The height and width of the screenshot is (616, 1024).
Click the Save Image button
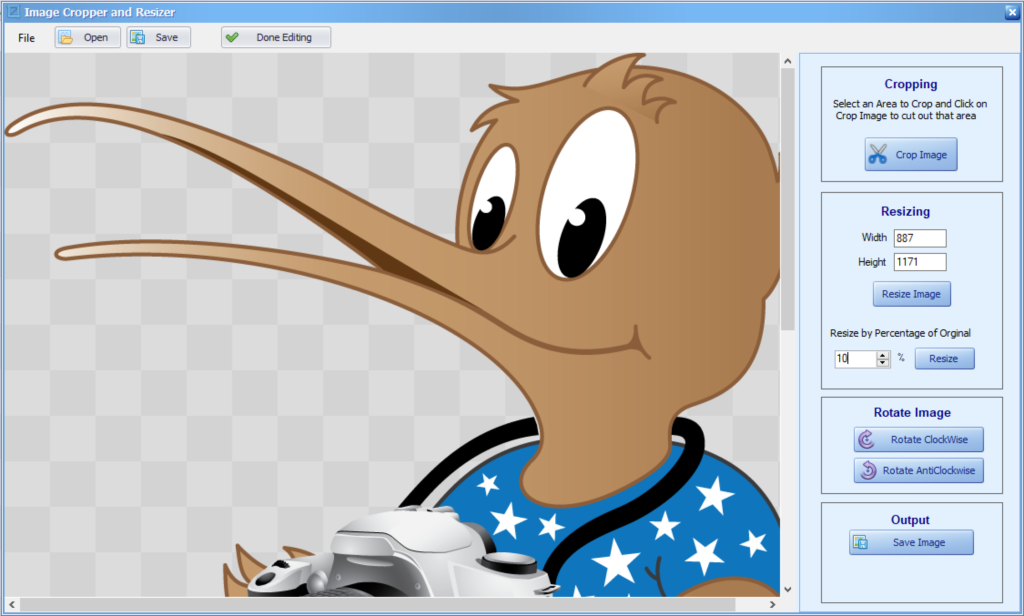click(912, 542)
